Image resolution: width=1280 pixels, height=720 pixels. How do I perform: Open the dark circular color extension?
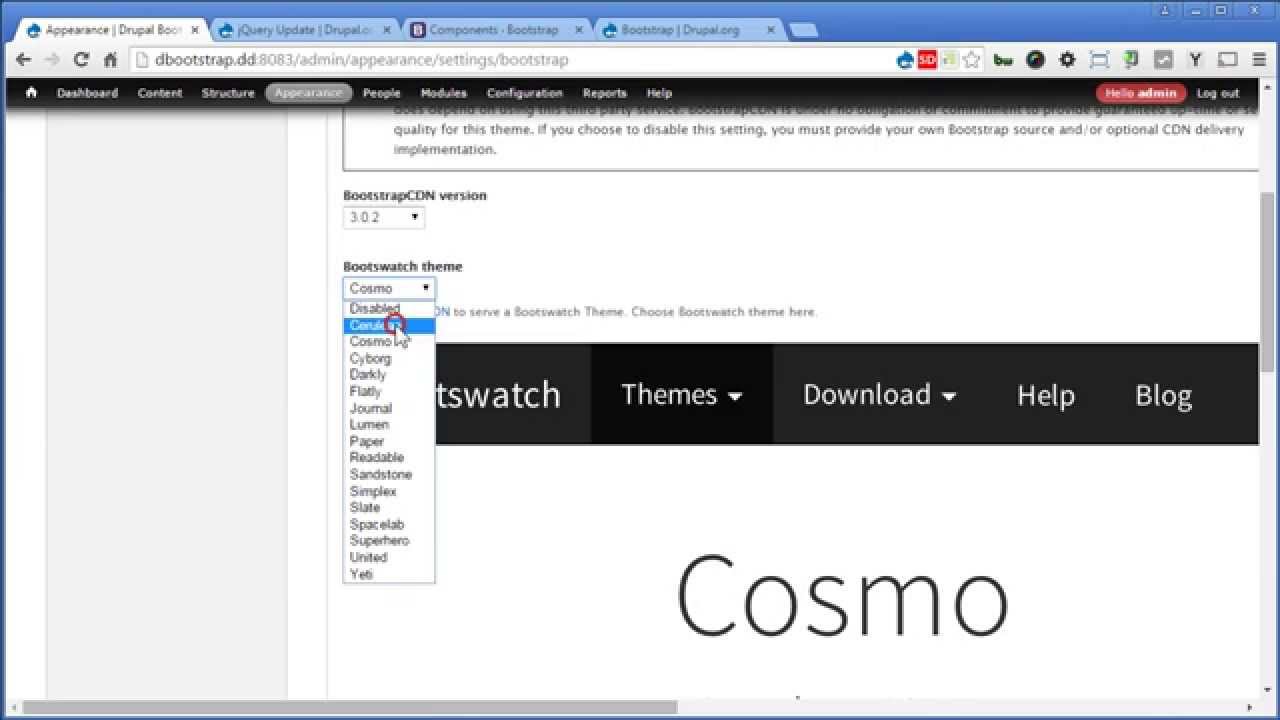tap(1035, 60)
